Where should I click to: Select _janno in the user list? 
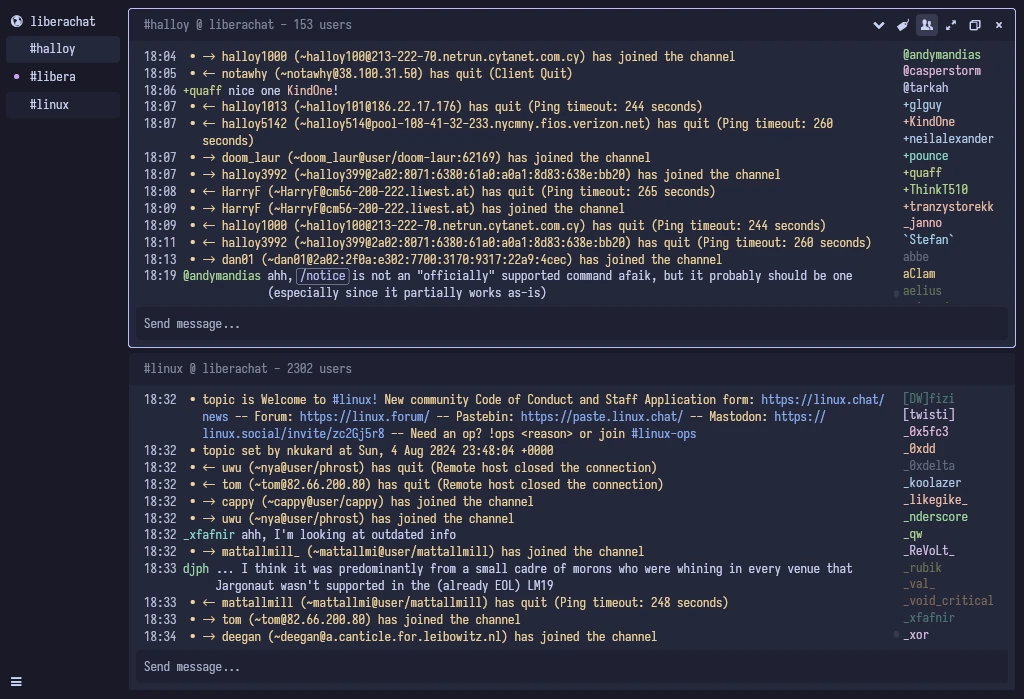(x=922, y=223)
